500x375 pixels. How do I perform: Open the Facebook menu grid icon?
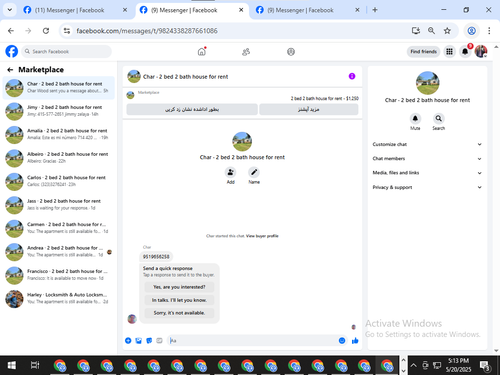coord(449,52)
